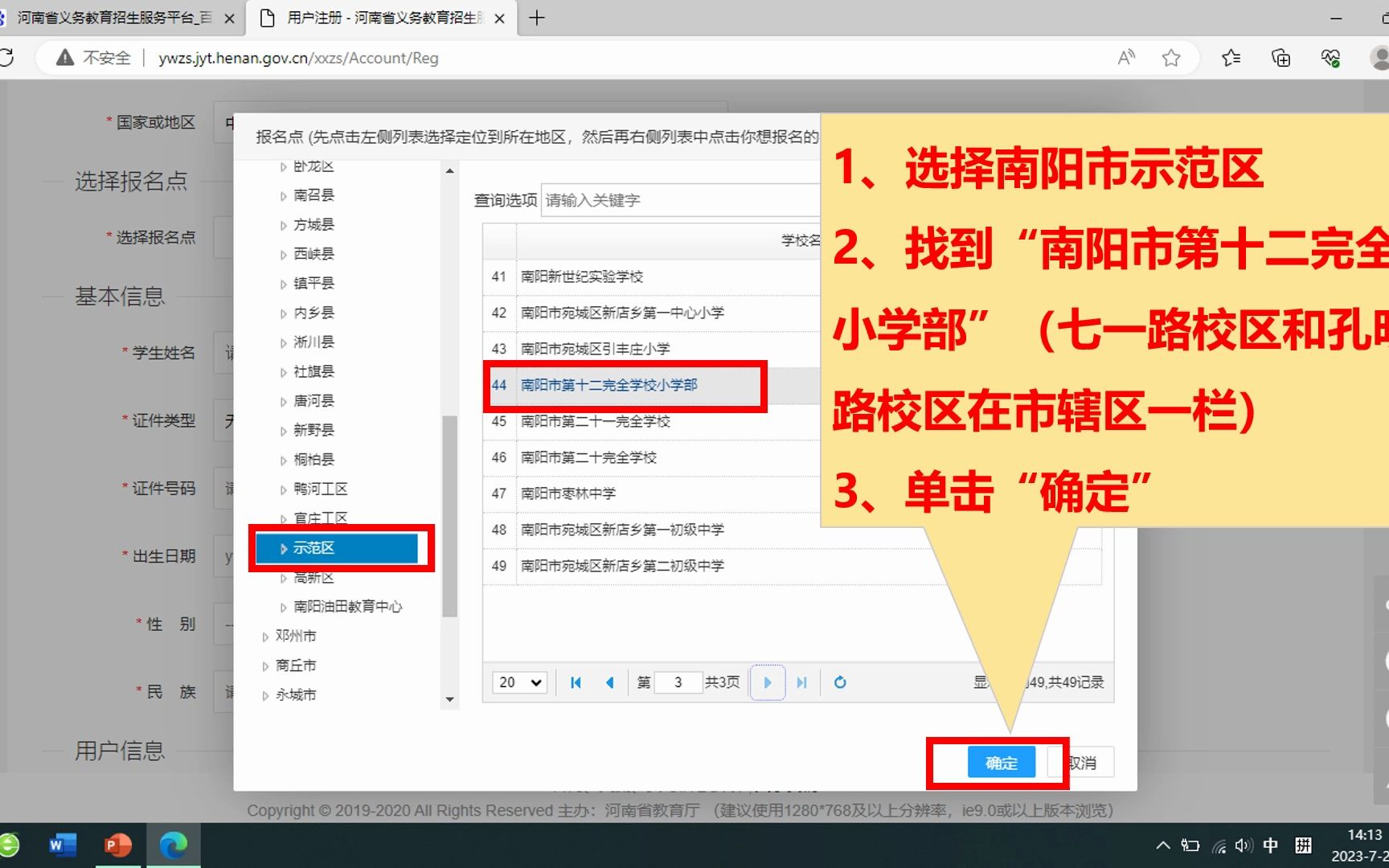This screenshot has height=868, width=1389.
Task: Open the Browser essentials heart icon
Action: [x=1330, y=58]
